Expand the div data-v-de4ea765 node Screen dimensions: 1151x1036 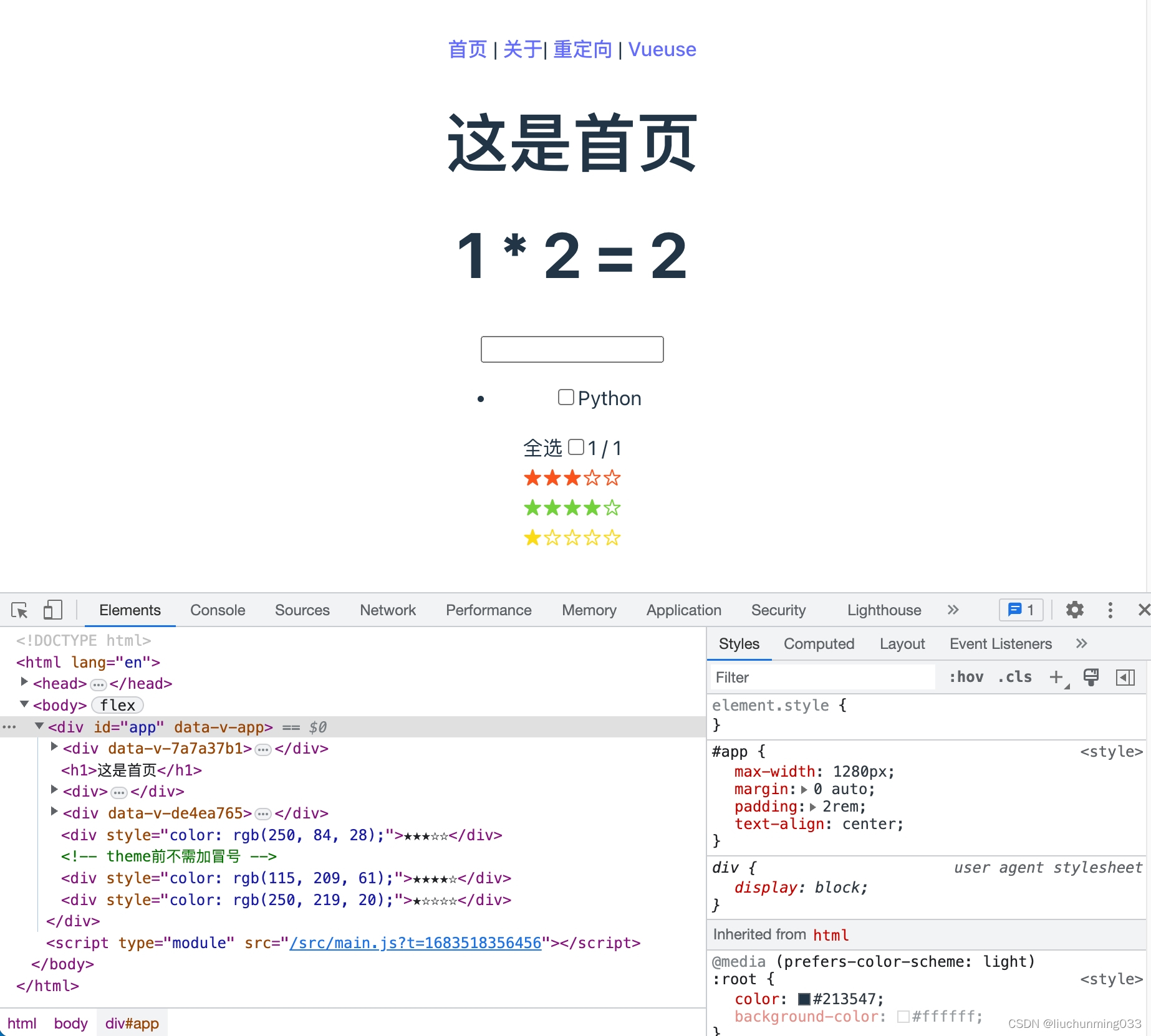click(x=54, y=812)
